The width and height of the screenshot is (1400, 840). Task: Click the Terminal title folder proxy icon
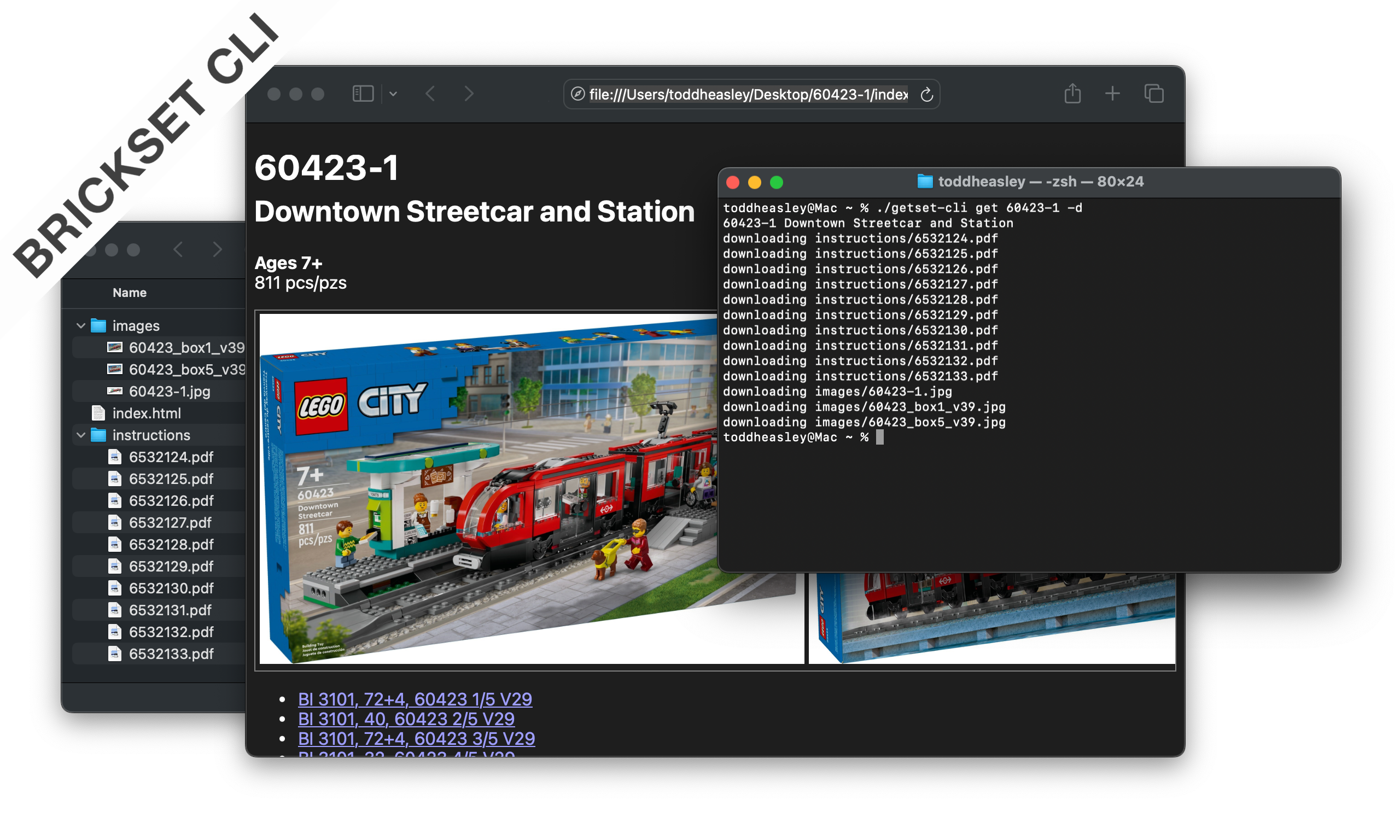pos(925,182)
